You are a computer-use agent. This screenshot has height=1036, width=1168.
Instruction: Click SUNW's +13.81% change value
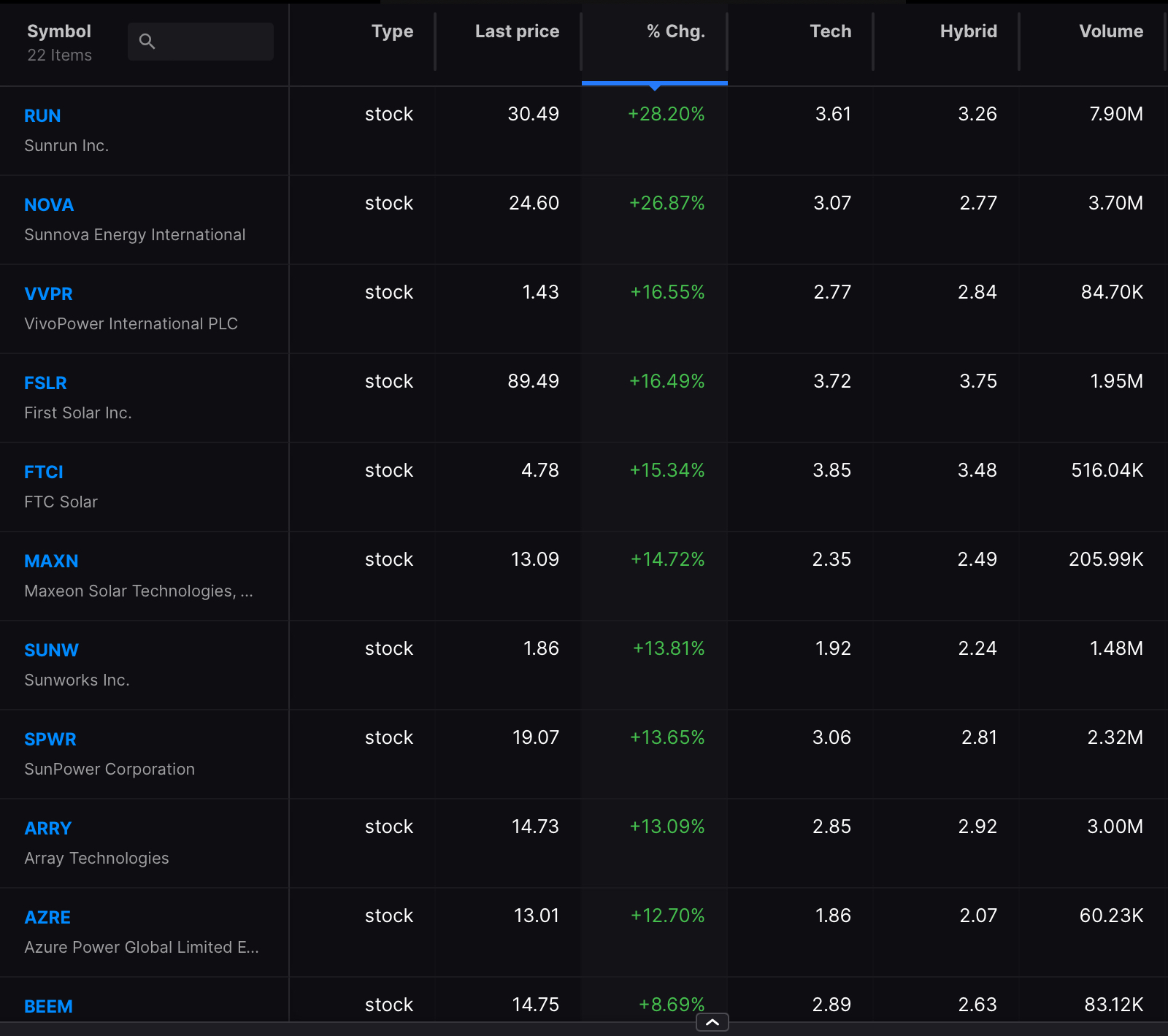click(669, 649)
